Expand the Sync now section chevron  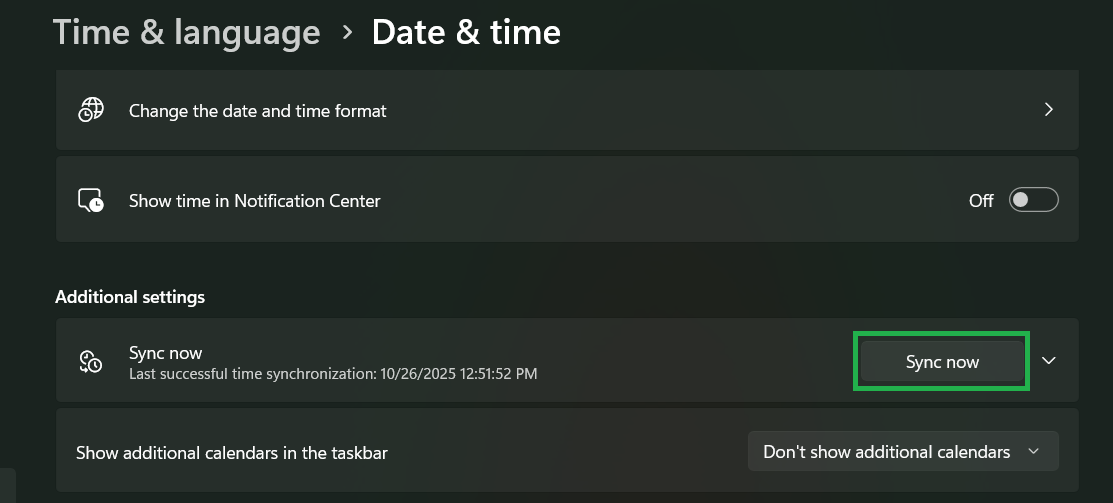[x=1049, y=361]
